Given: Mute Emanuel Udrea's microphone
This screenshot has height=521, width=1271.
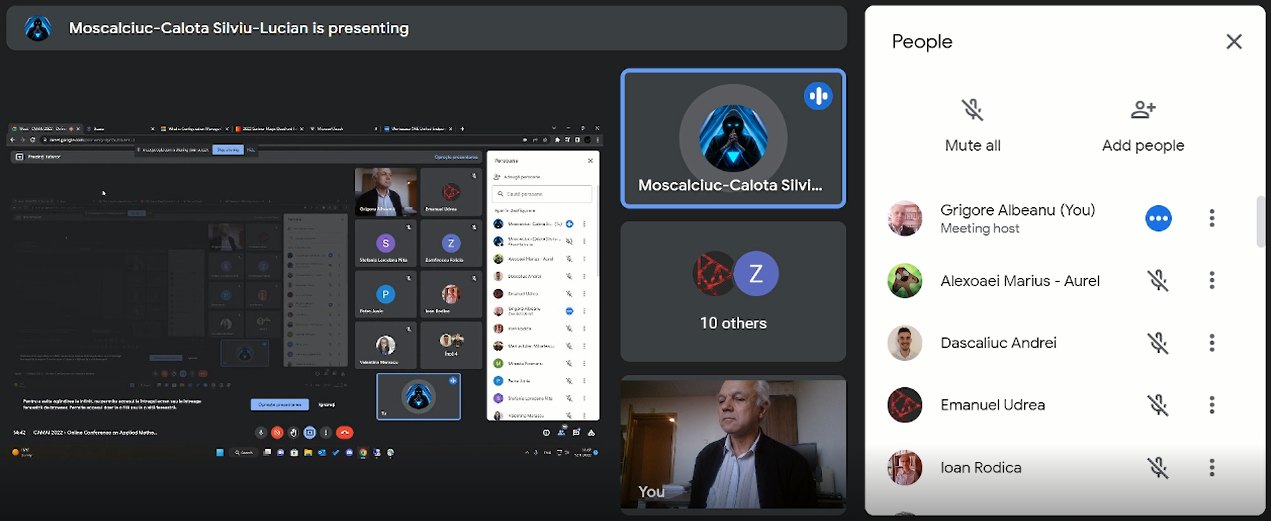Looking at the screenshot, I should (x=1158, y=405).
